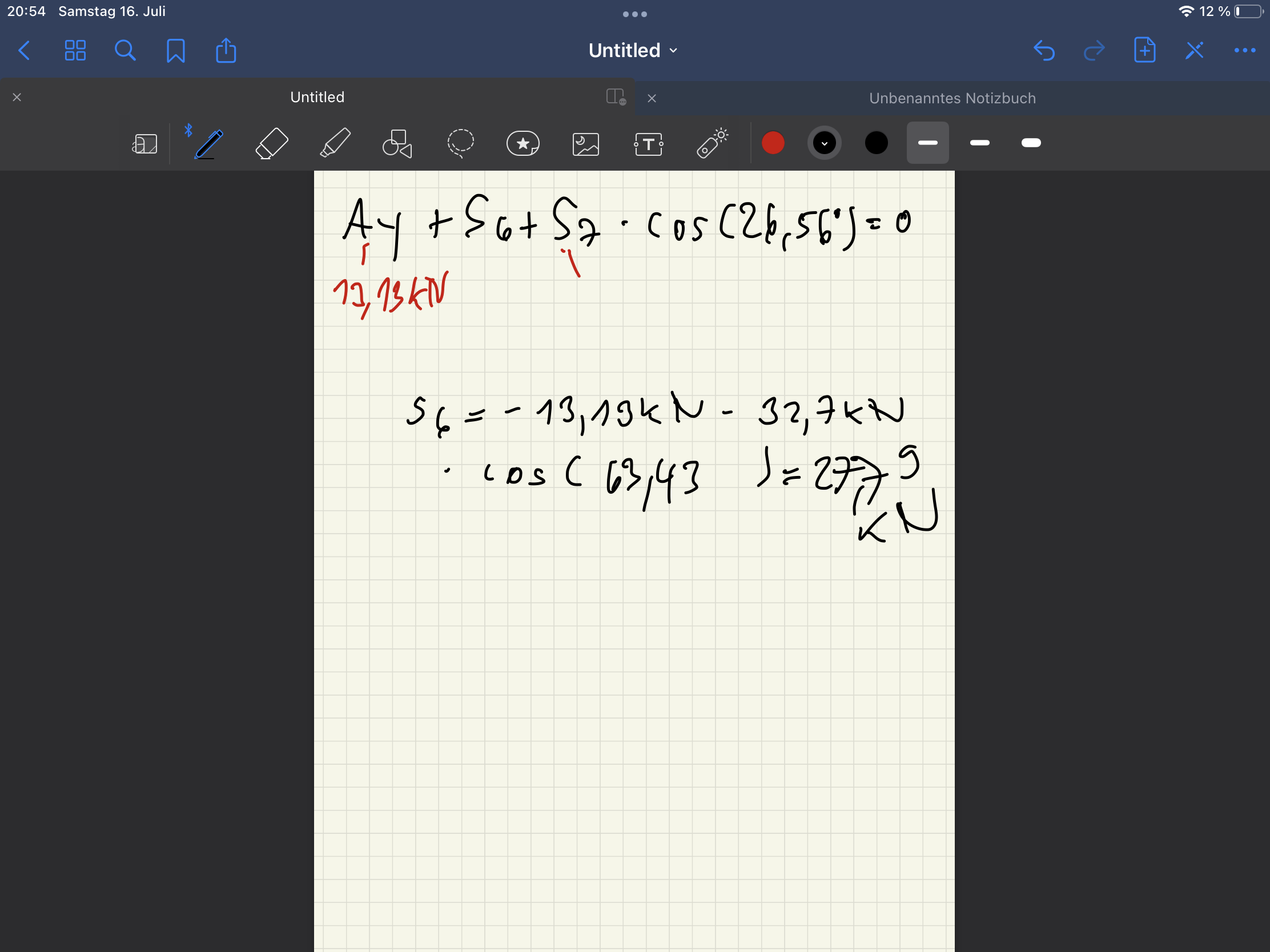Viewport: 1270px width, 952px height.
Task: Expand the Untitled document title dropdown
Action: point(633,50)
